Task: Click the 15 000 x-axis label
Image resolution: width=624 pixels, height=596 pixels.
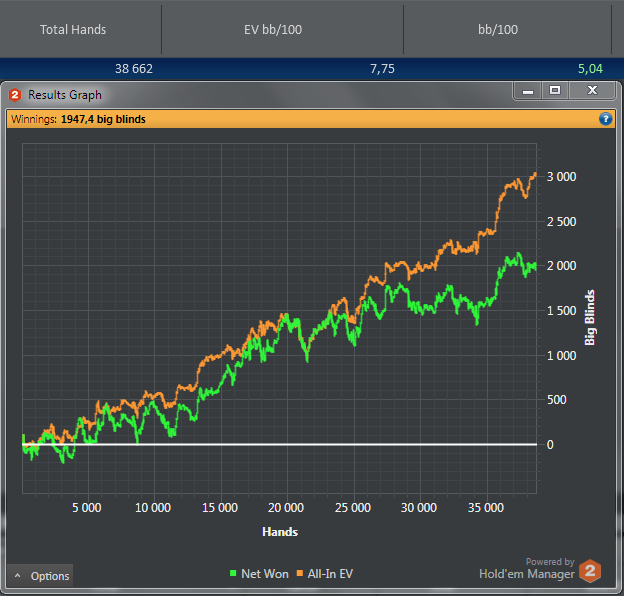Action: pyautogui.click(x=220, y=508)
